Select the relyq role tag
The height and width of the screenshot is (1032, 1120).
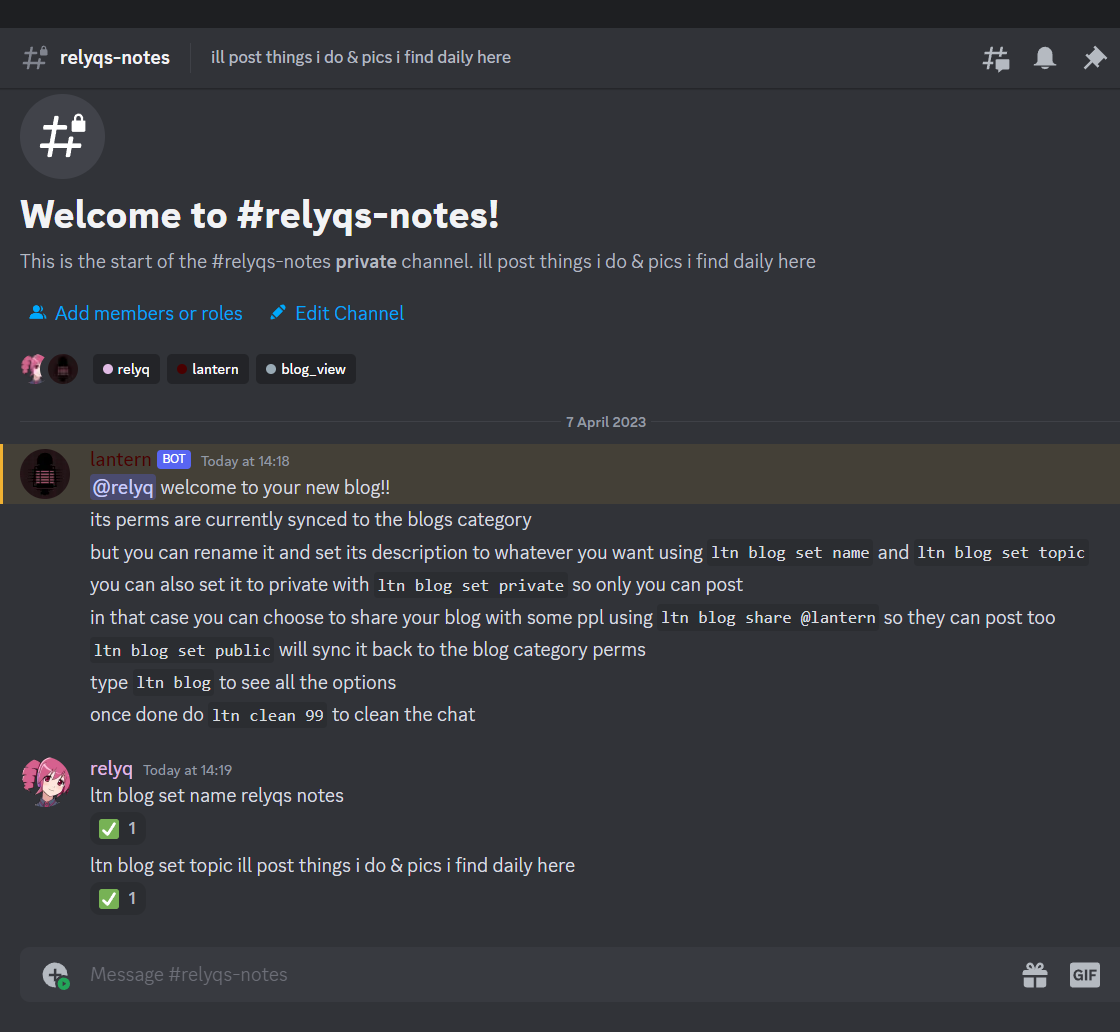pos(126,369)
